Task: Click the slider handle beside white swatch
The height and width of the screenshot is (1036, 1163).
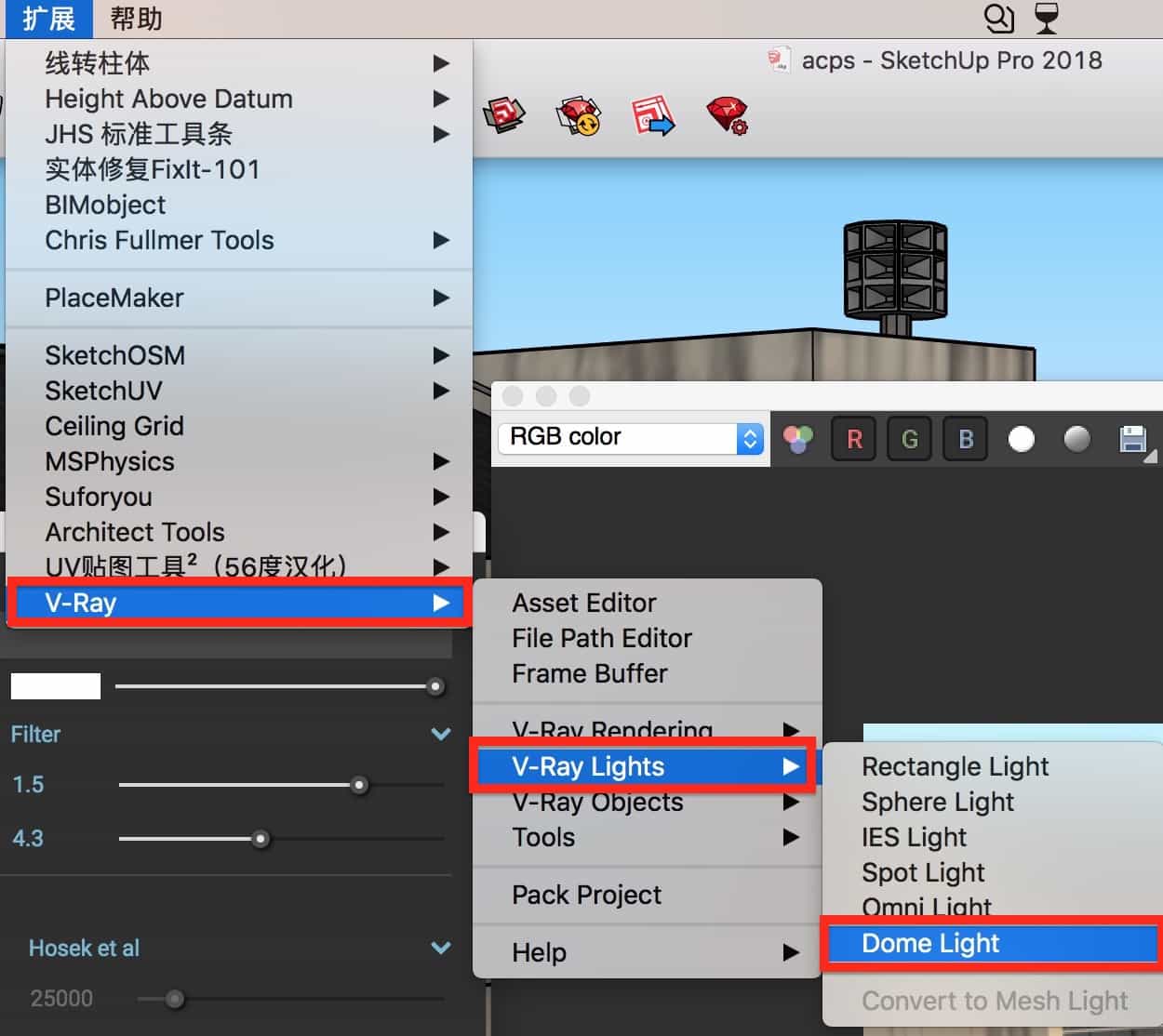Action: (434, 687)
